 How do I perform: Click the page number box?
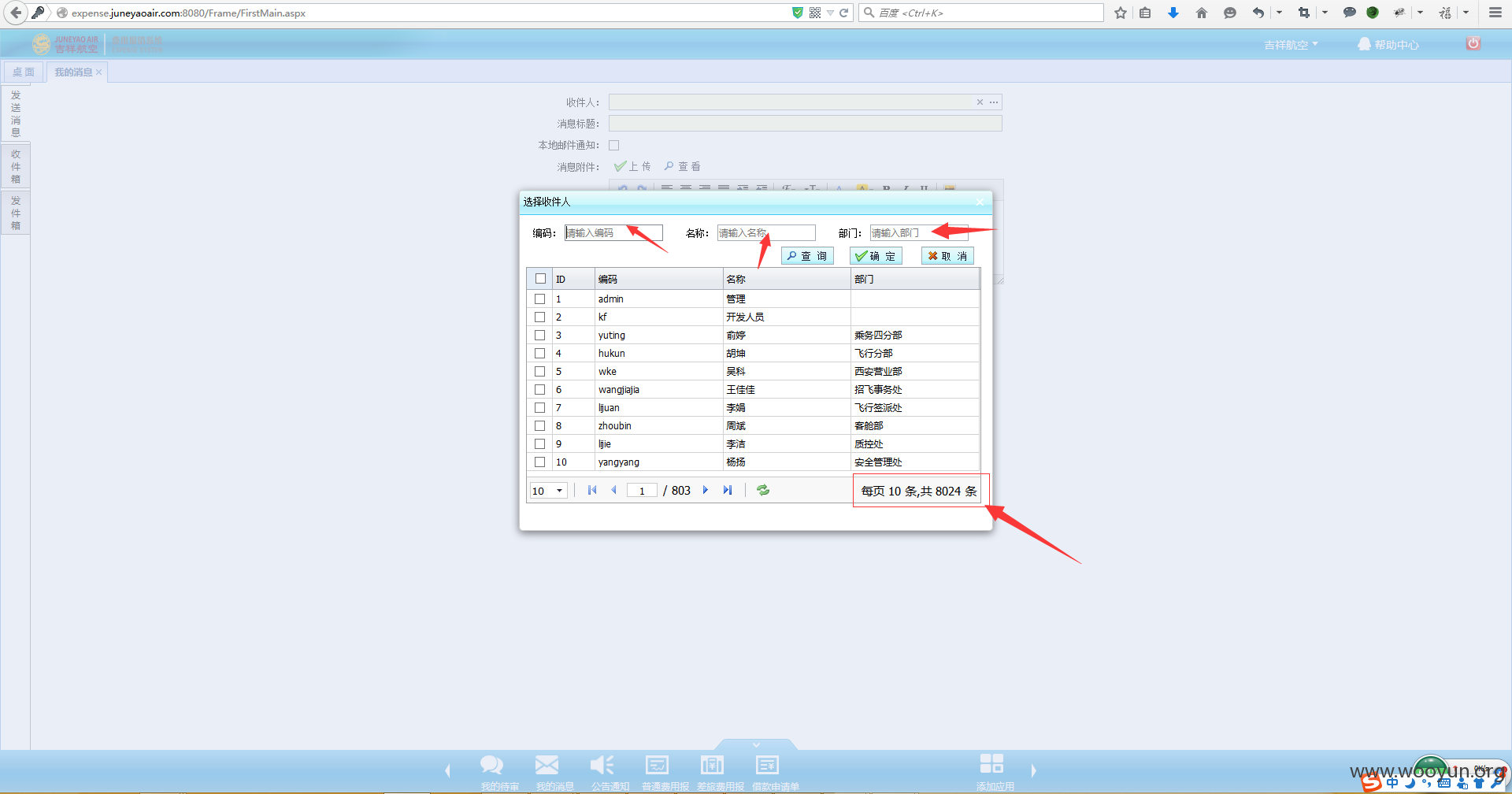(x=642, y=491)
